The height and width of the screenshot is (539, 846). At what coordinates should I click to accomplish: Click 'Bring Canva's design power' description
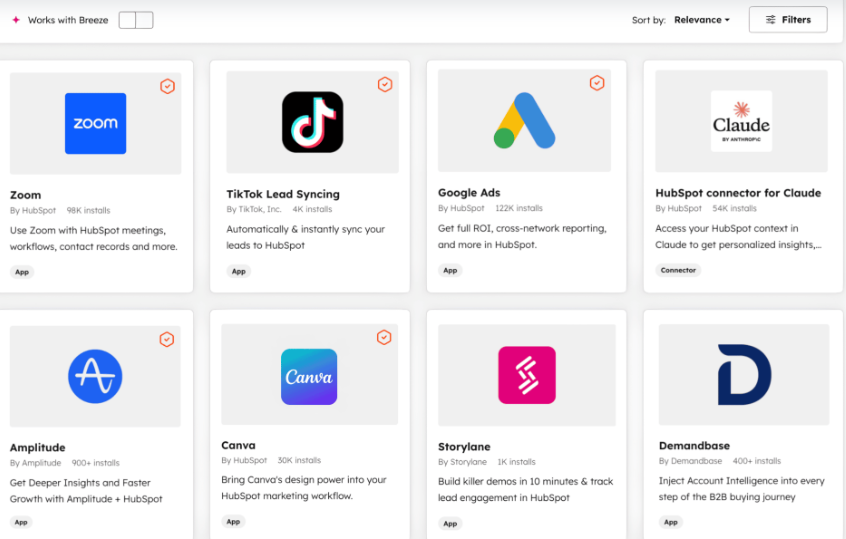(x=304, y=488)
